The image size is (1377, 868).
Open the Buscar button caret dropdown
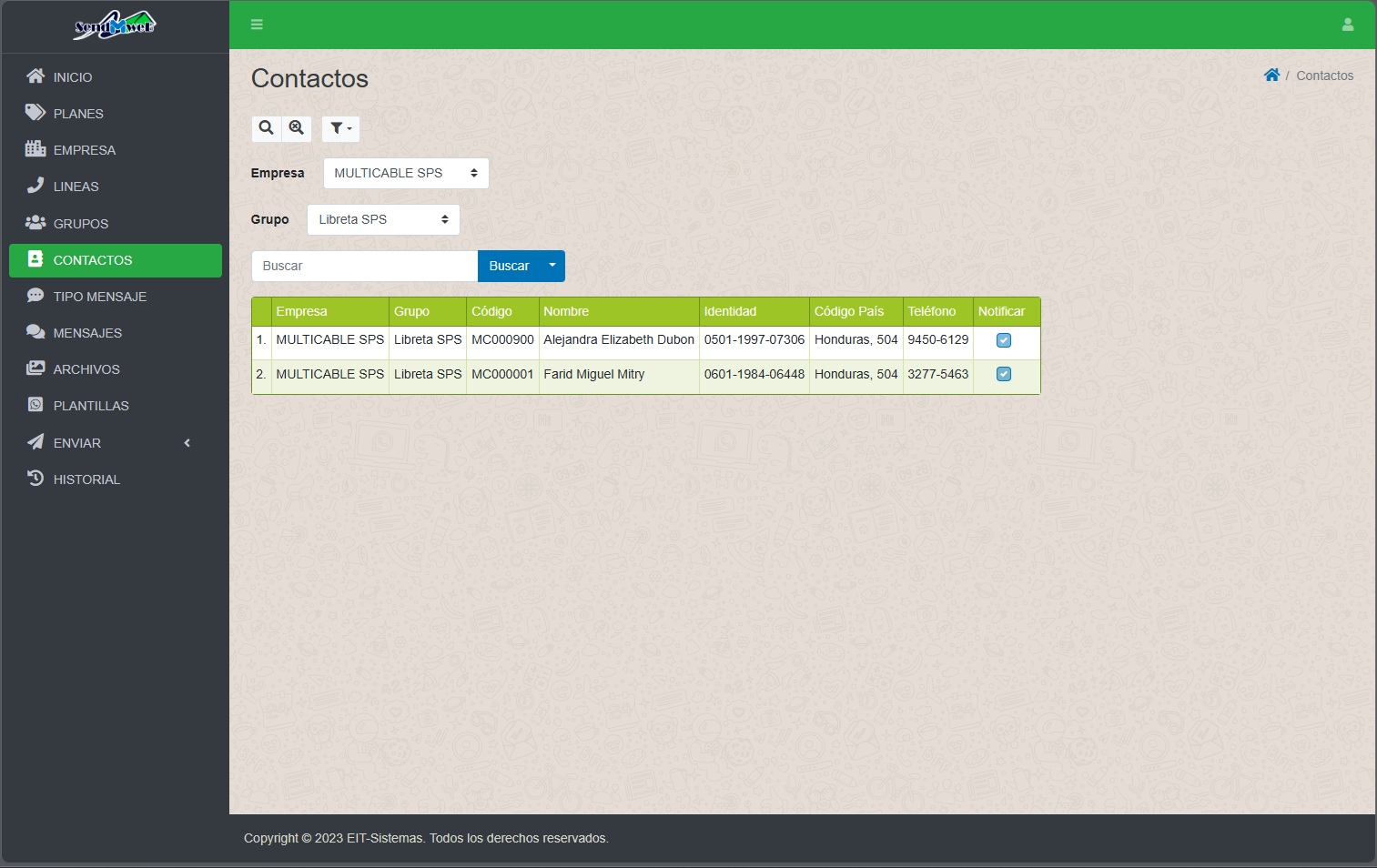coord(552,266)
